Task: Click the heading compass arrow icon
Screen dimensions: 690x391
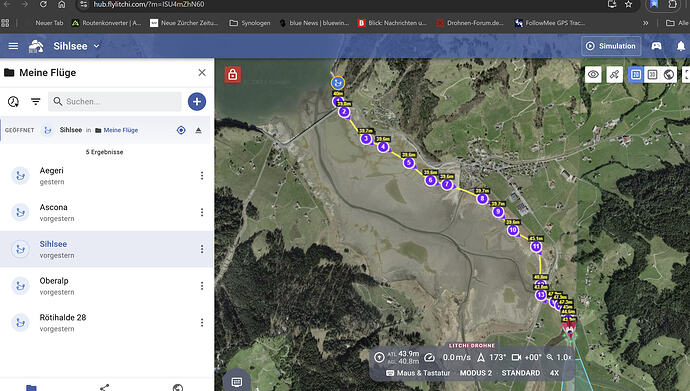Action: pos(481,358)
